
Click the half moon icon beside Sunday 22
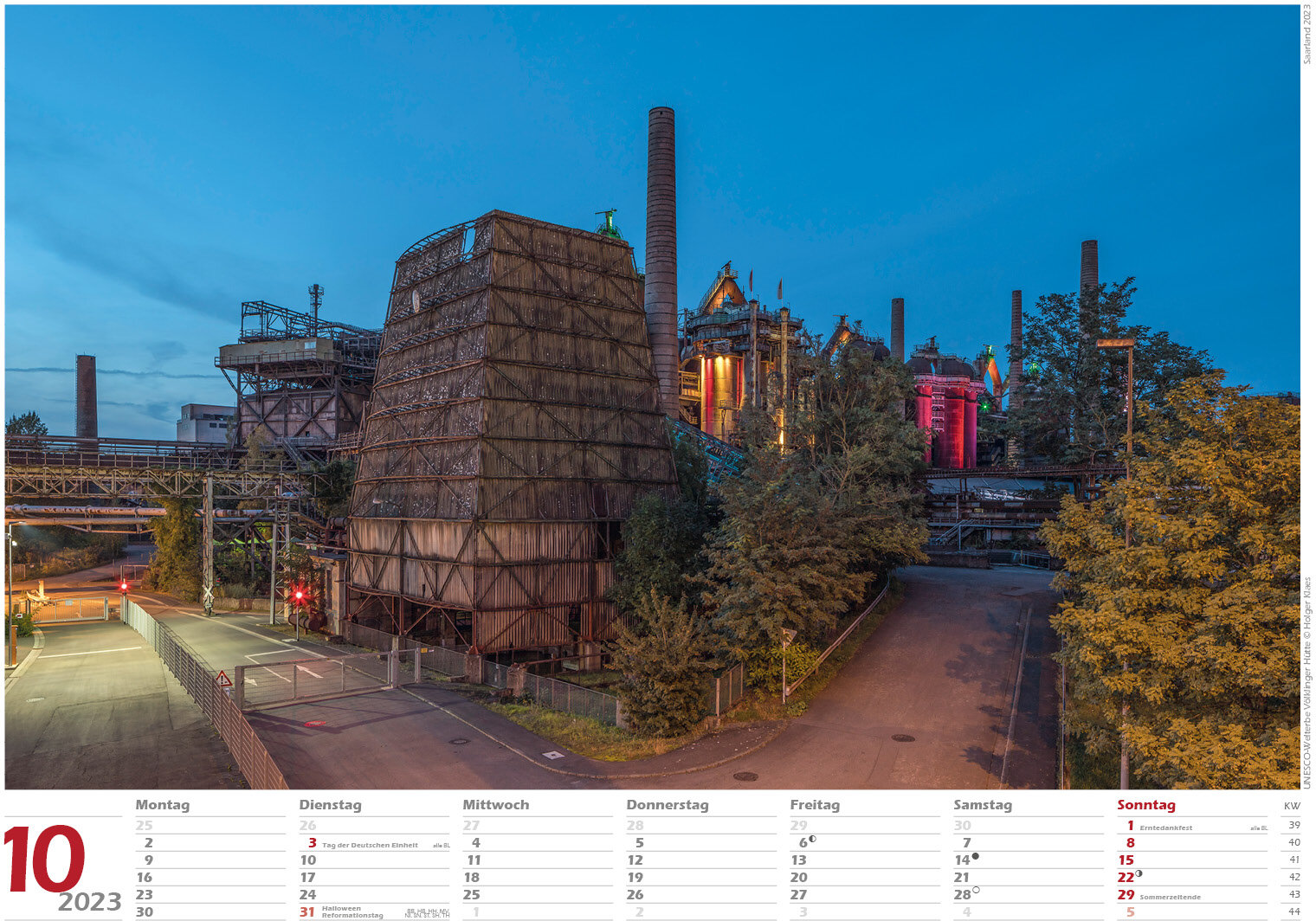coord(1139,874)
